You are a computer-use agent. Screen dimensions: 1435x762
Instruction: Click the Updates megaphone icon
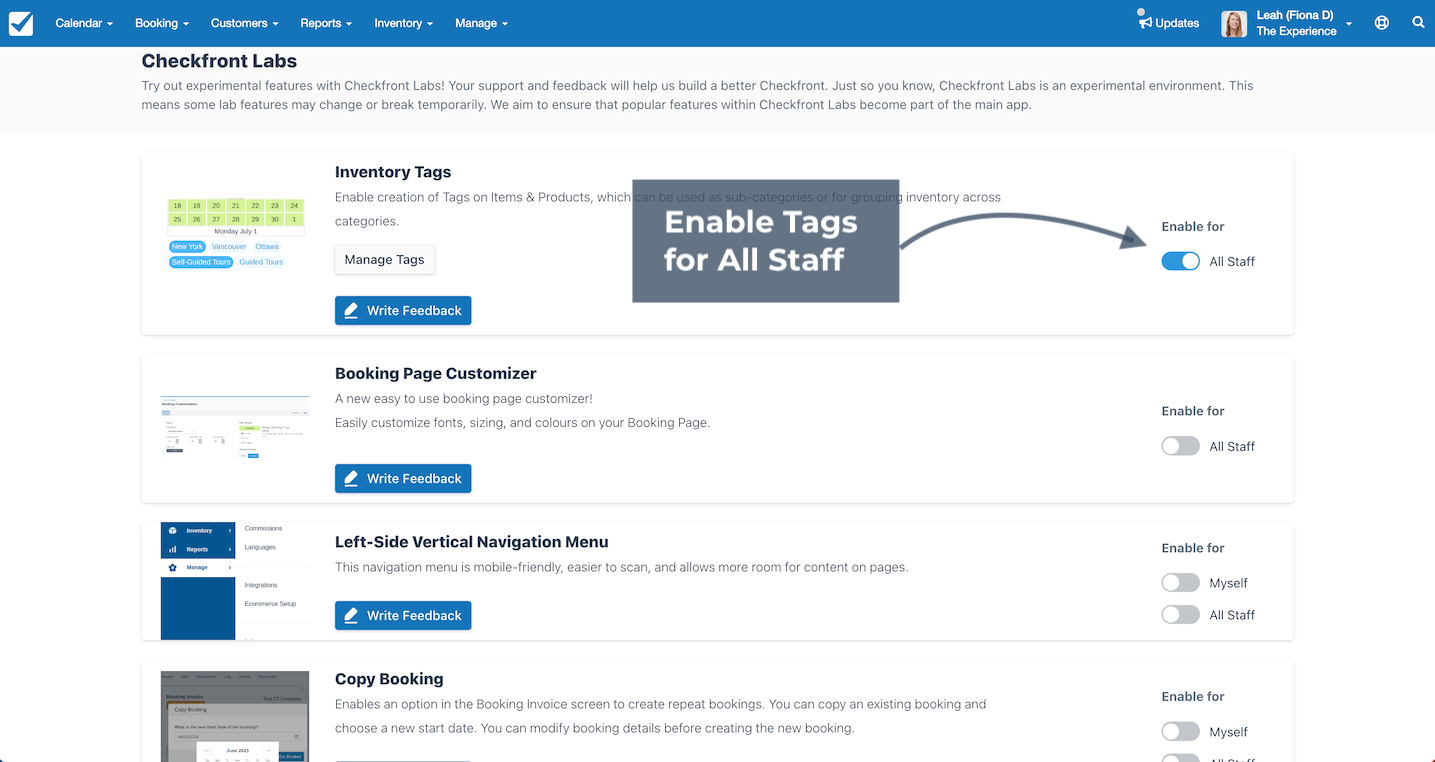(x=1145, y=21)
